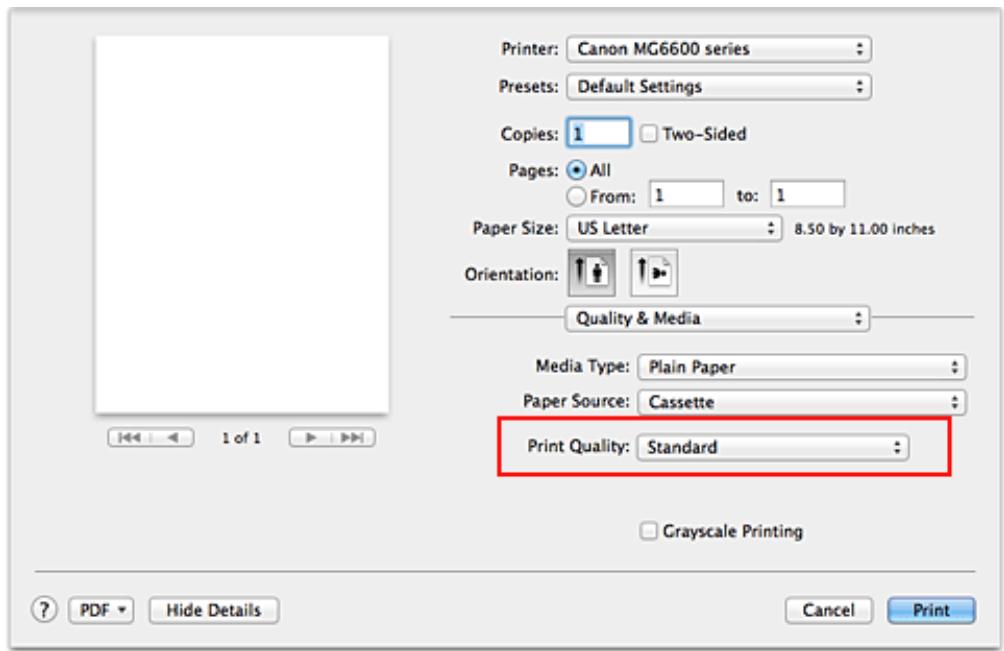Open the Paper Source dropdown
The image size is (1004, 651).
[x=802, y=402]
